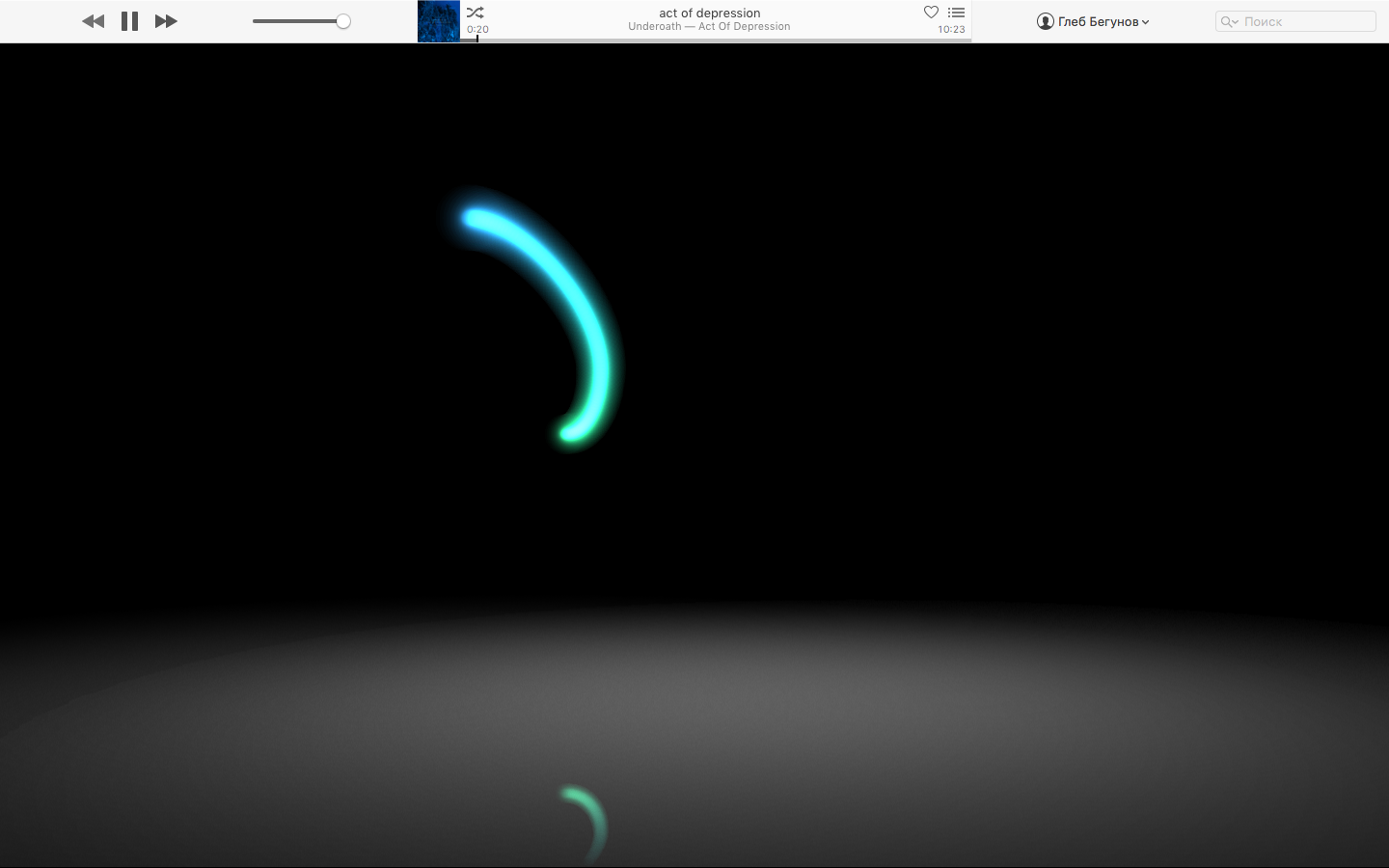Viewport: 1389px width, 868px height.
Task: Skip forward to the next track
Action: (166, 21)
